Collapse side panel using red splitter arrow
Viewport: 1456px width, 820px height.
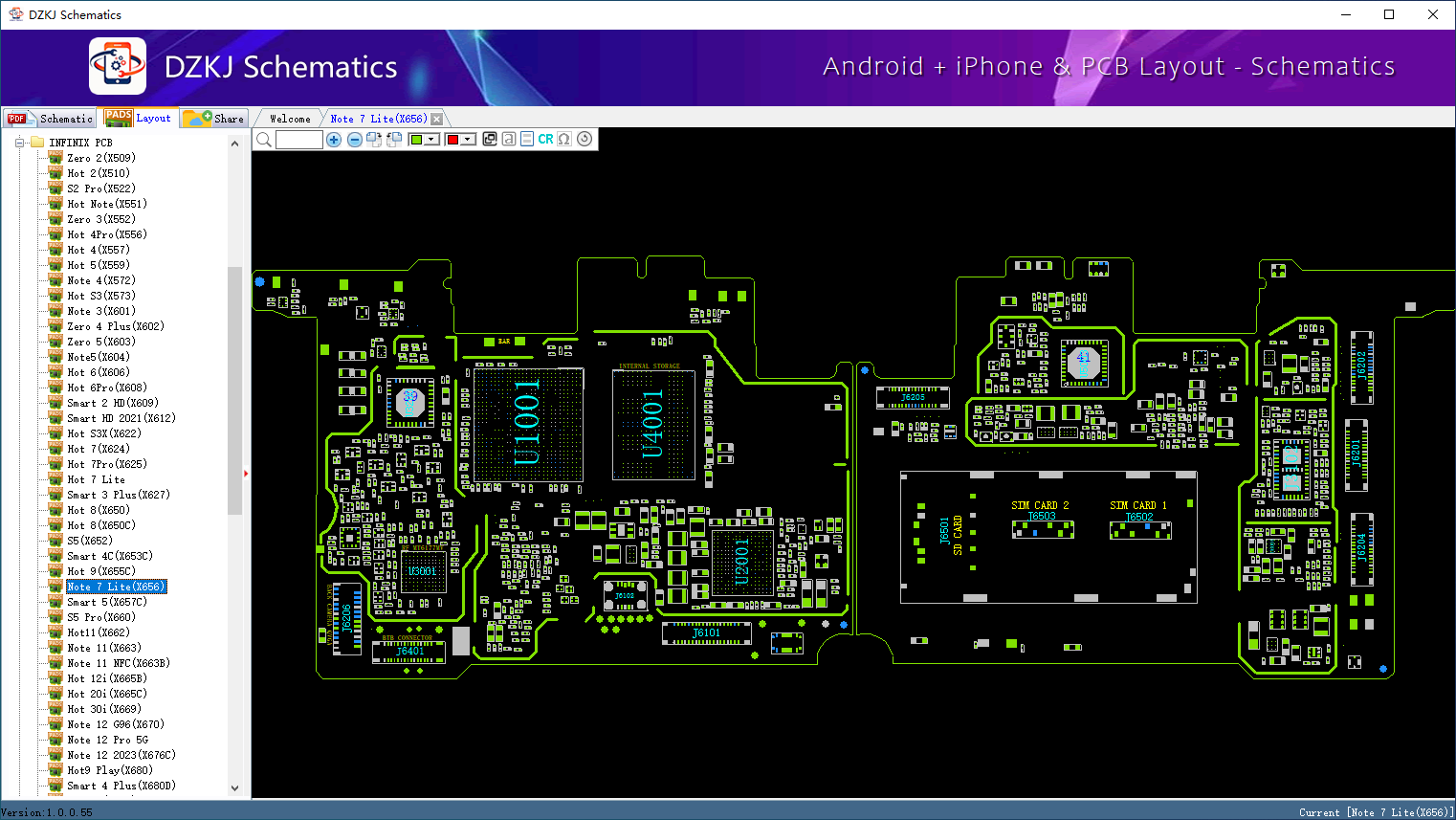[246, 473]
